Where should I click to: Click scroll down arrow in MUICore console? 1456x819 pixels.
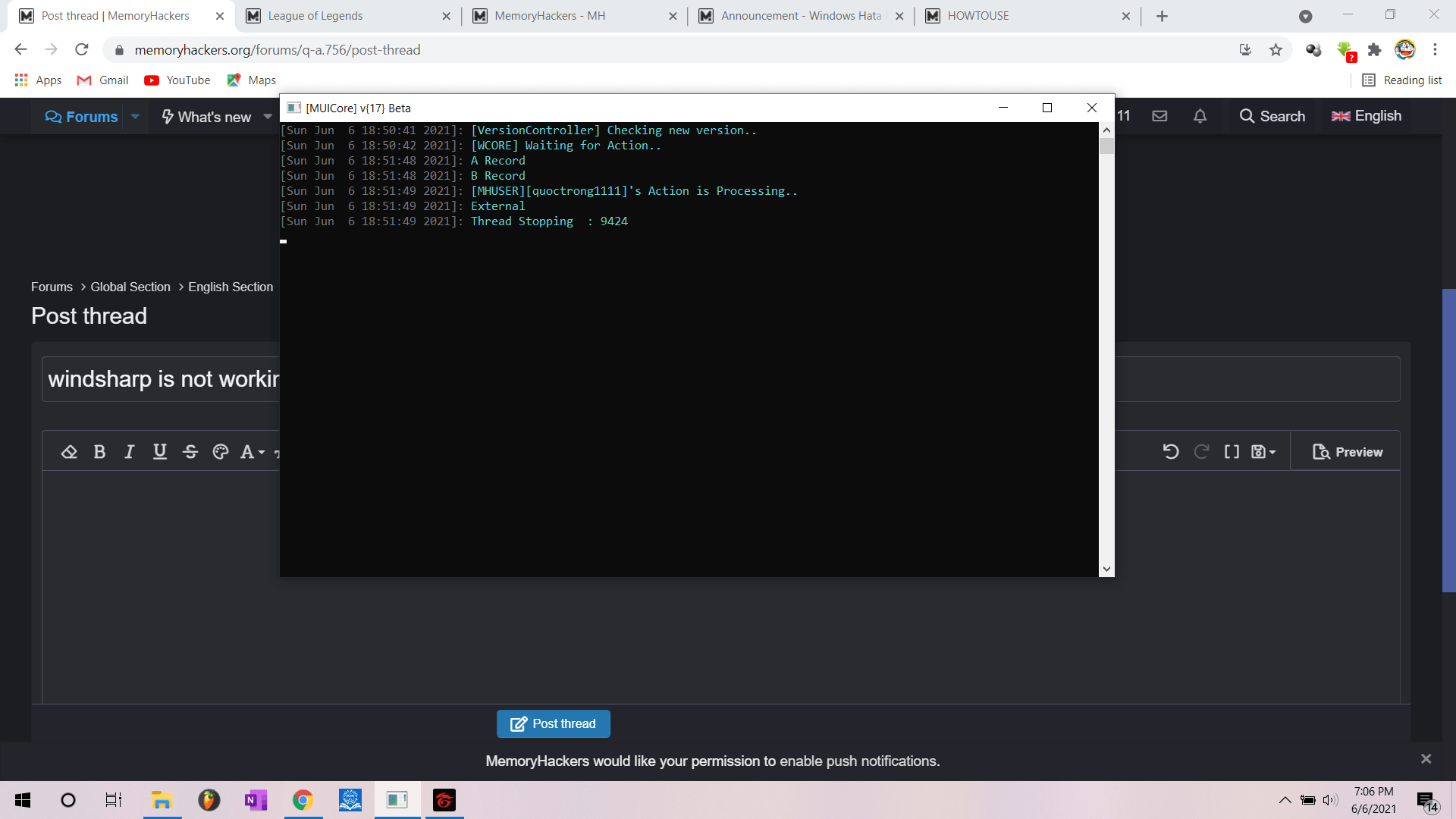[1106, 569]
